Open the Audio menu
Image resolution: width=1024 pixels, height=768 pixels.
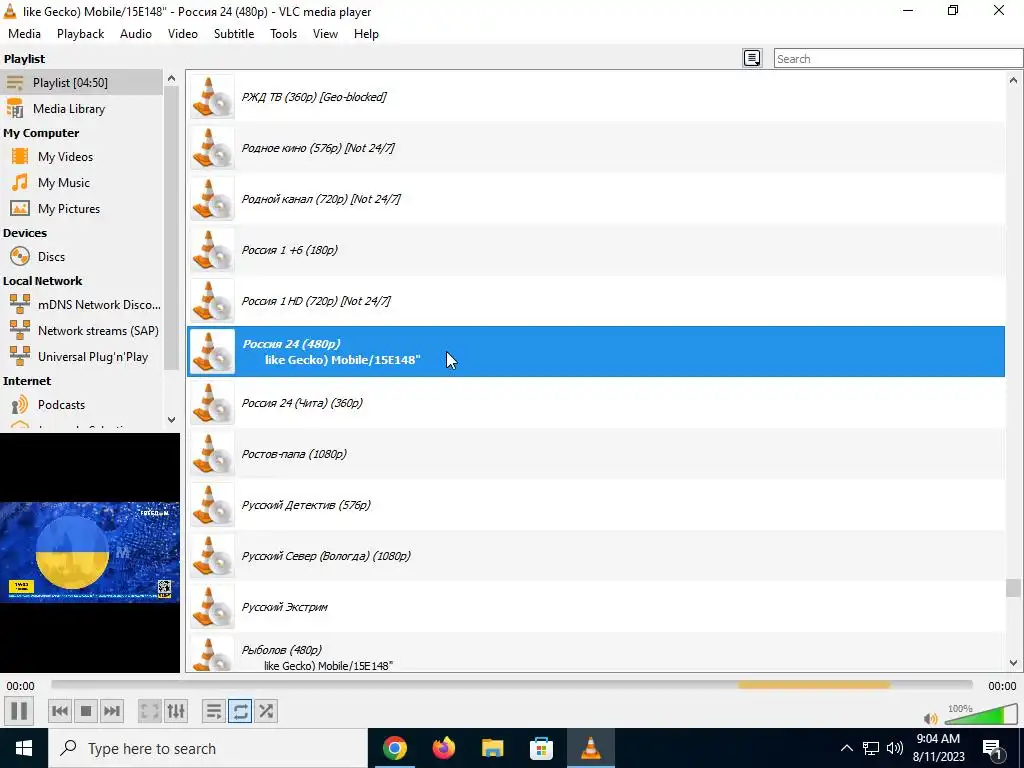(136, 34)
